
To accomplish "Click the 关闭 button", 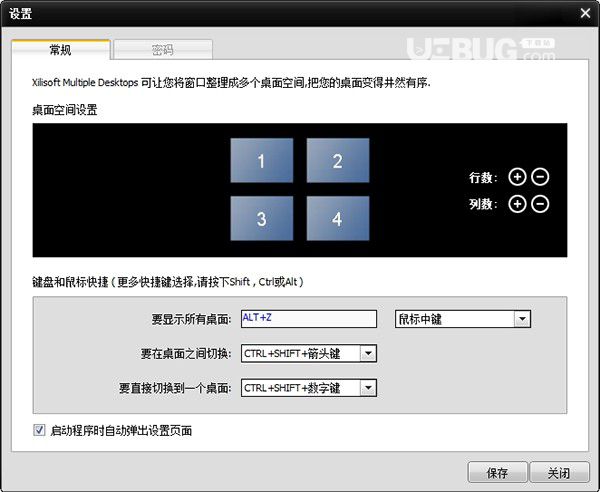I will (x=559, y=473).
